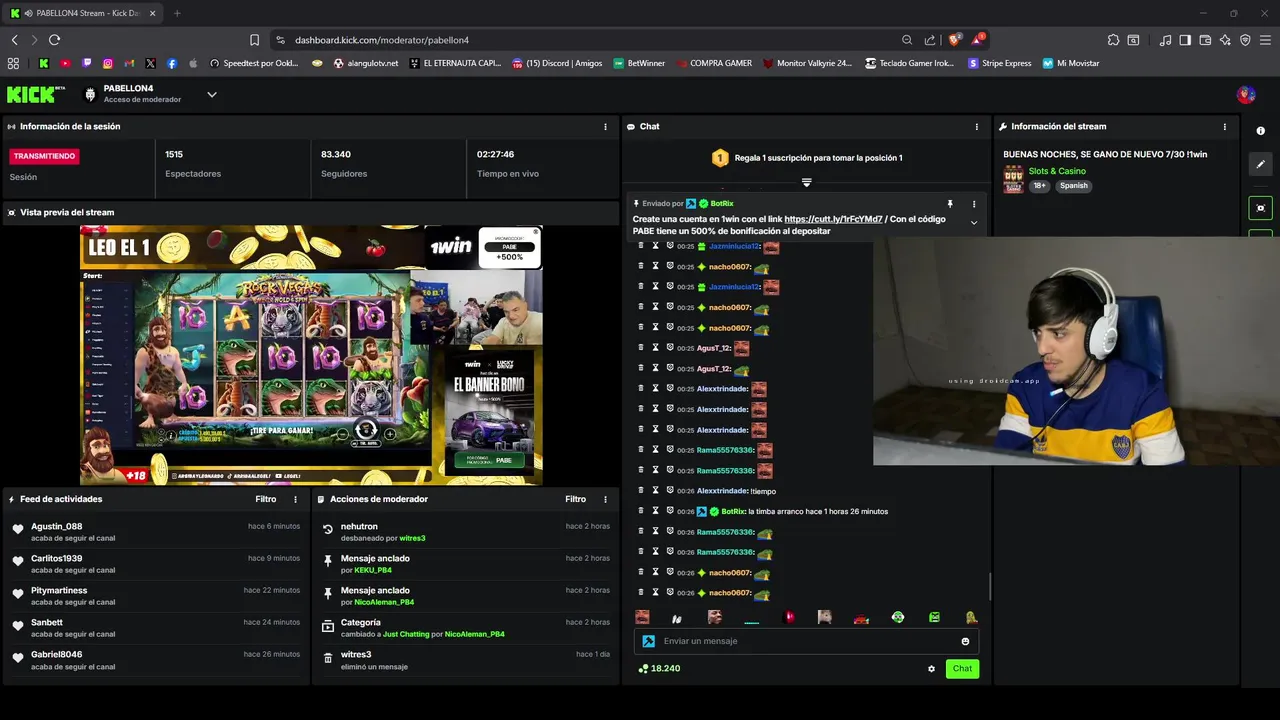Click the green-outlined icon in the right sidebar
Screen dimensions: 1280x720
point(1261,208)
